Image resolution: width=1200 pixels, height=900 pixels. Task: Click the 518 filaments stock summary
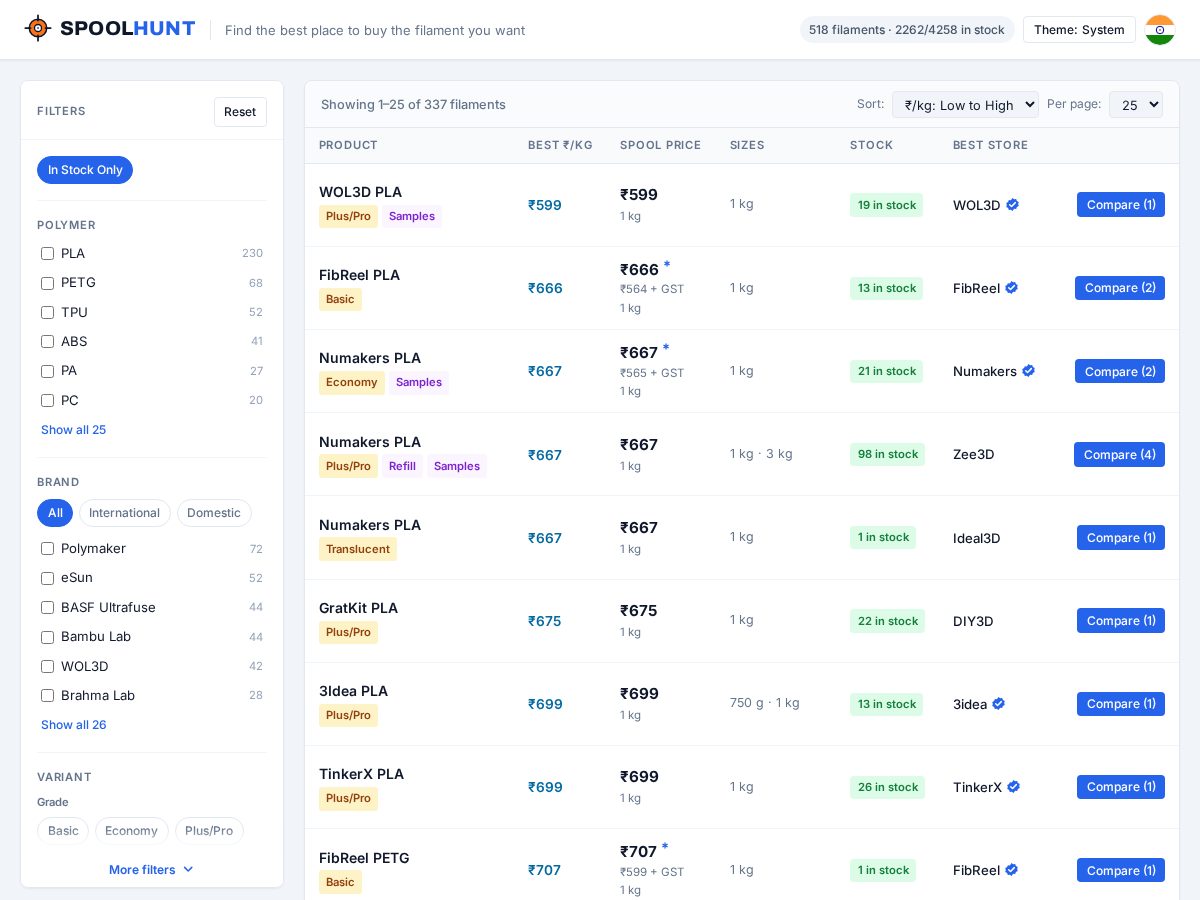[x=907, y=30]
